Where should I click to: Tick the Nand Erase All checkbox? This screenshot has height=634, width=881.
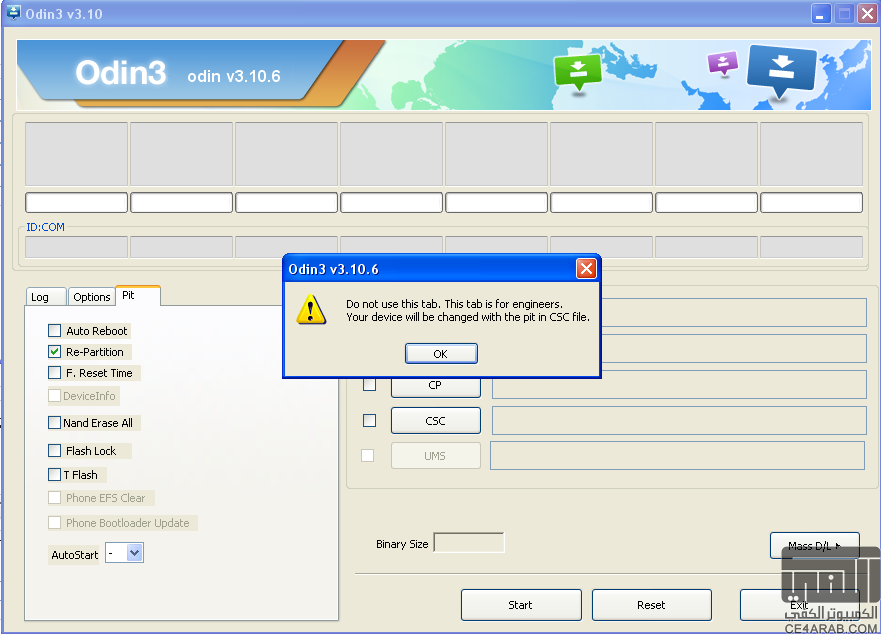[55, 423]
